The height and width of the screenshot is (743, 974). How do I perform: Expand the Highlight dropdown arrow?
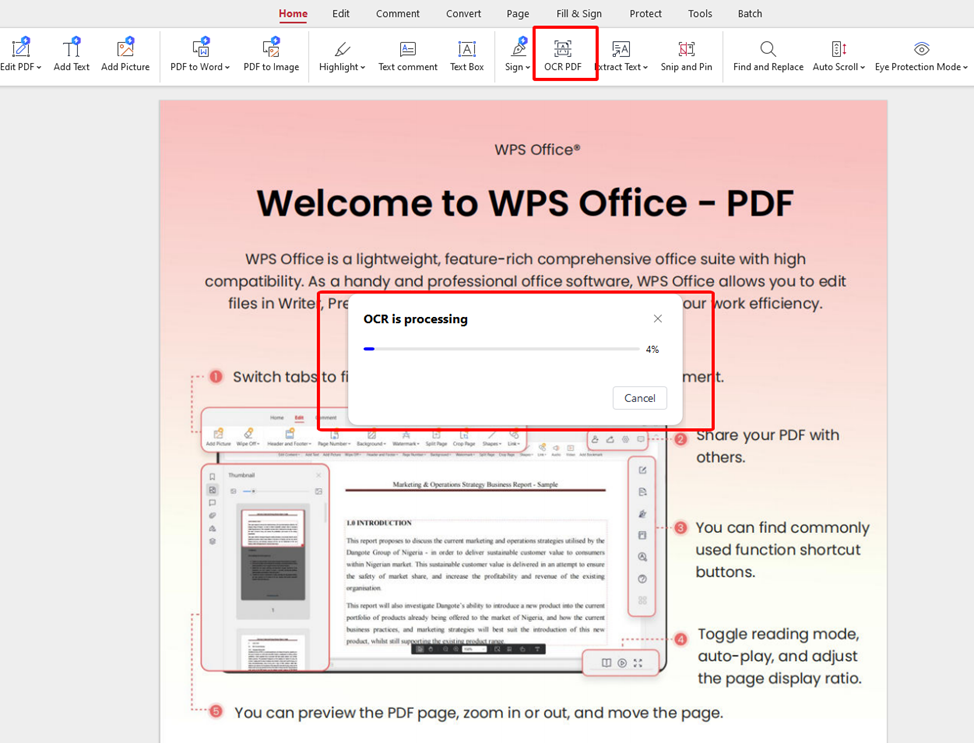(x=363, y=67)
